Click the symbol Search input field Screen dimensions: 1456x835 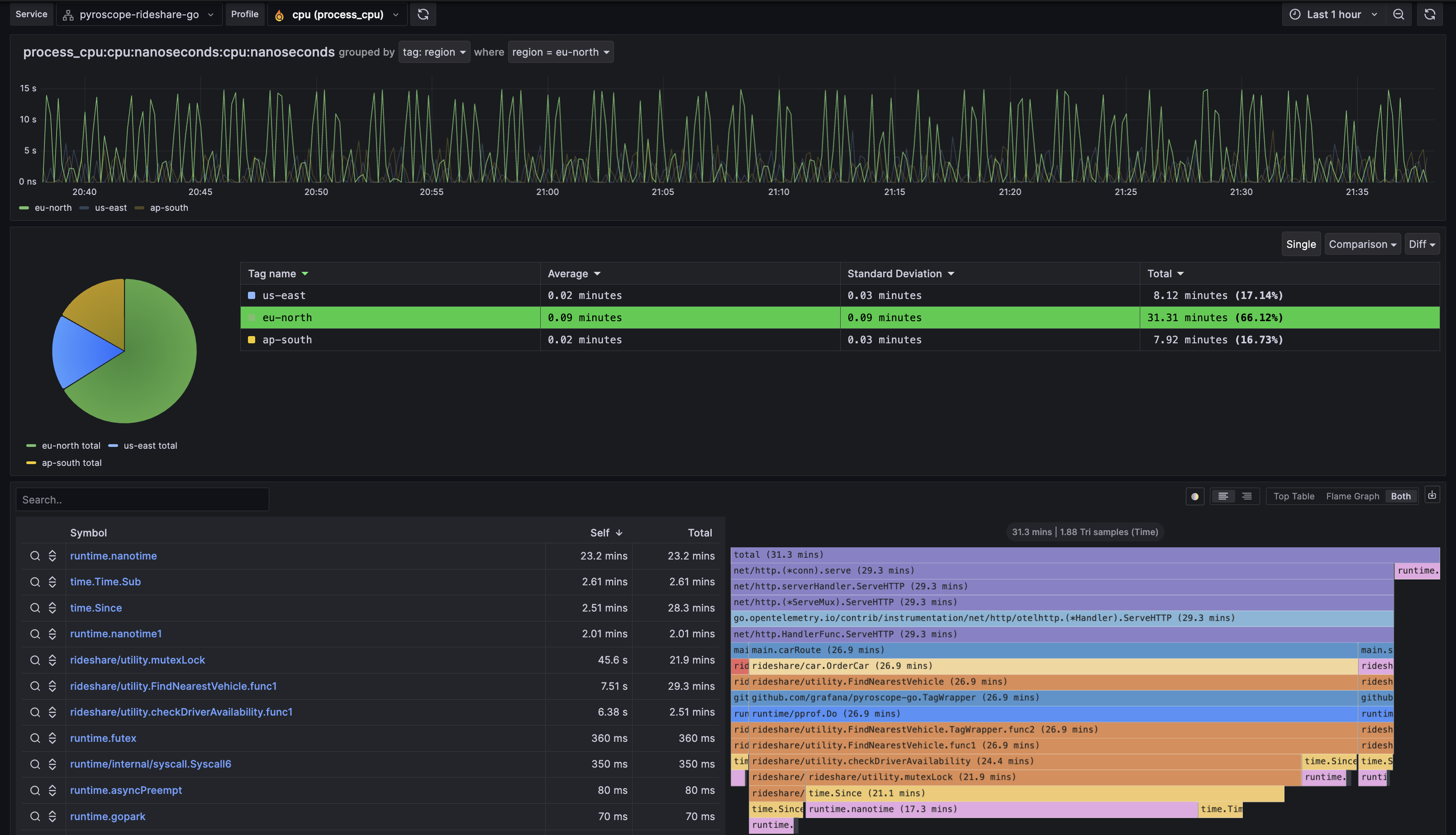point(142,499)
